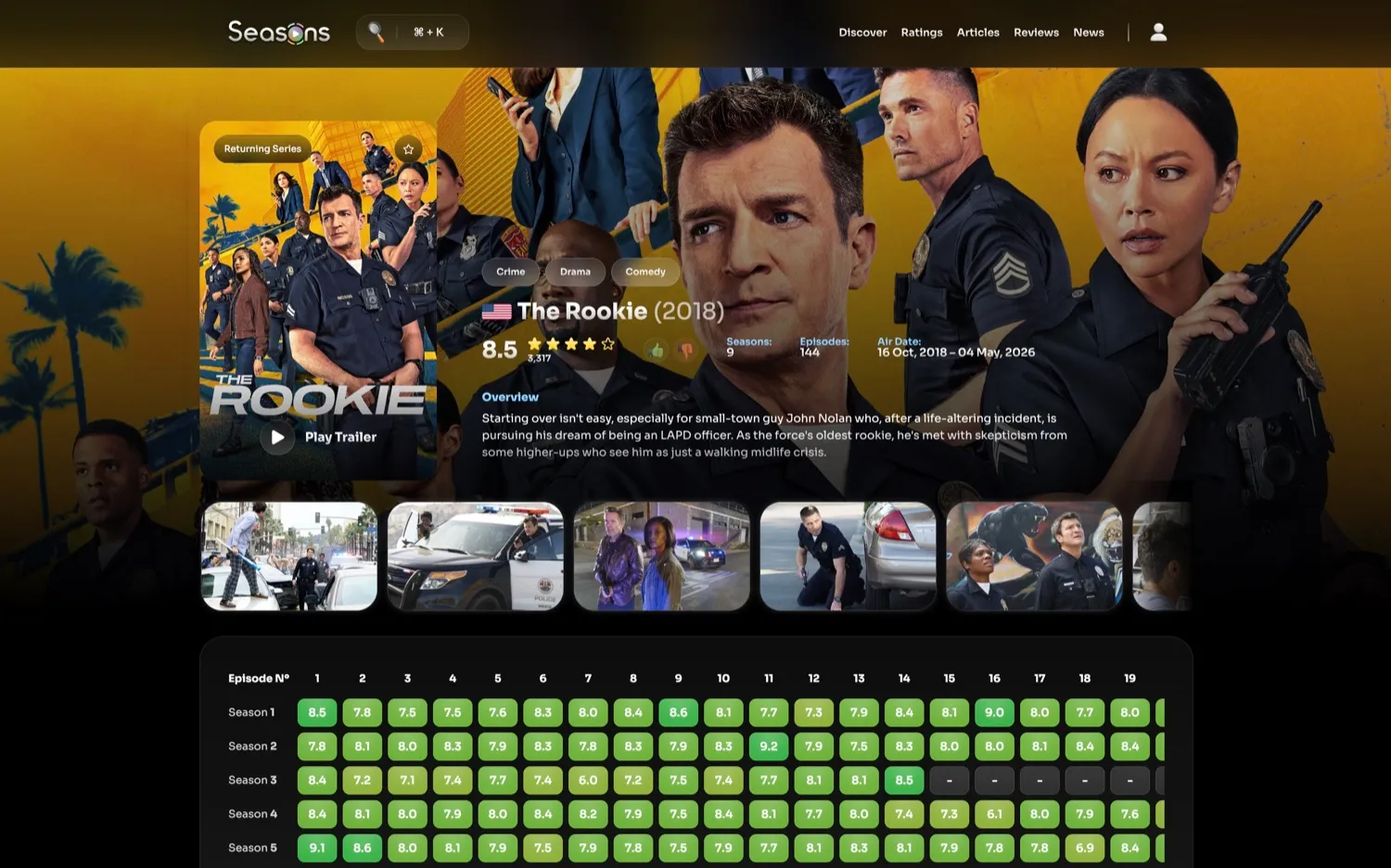Click the star rating row

571,343
